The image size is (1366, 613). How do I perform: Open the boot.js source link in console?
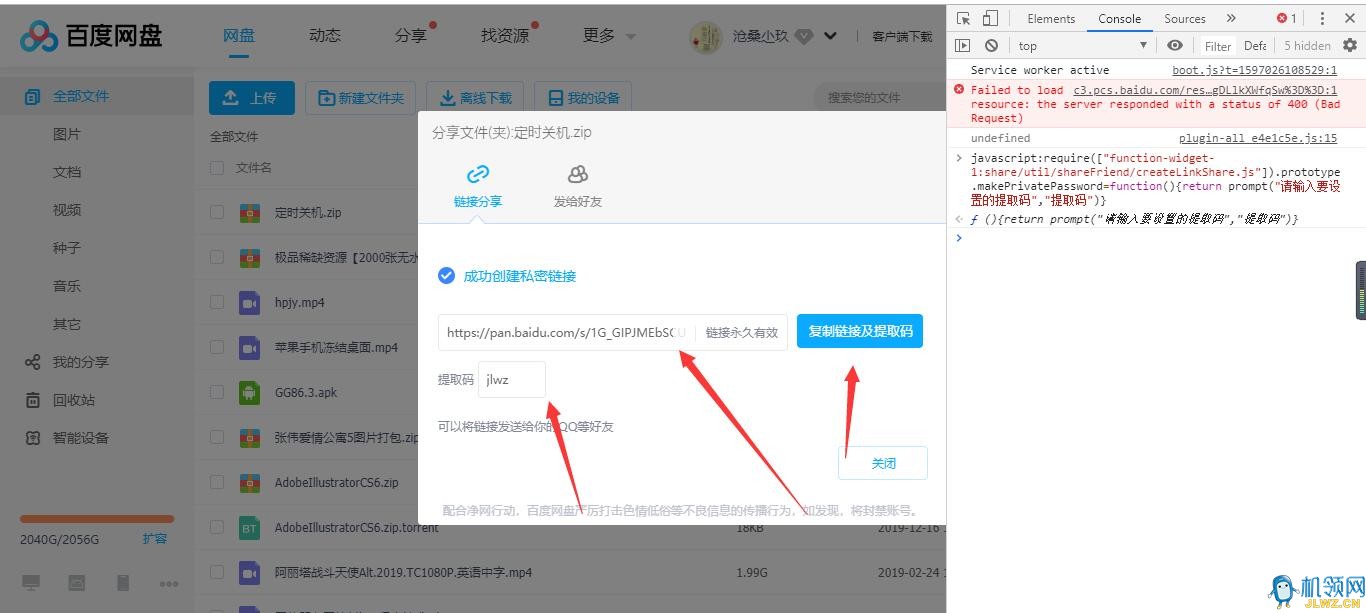click(x=1254, y=70)
